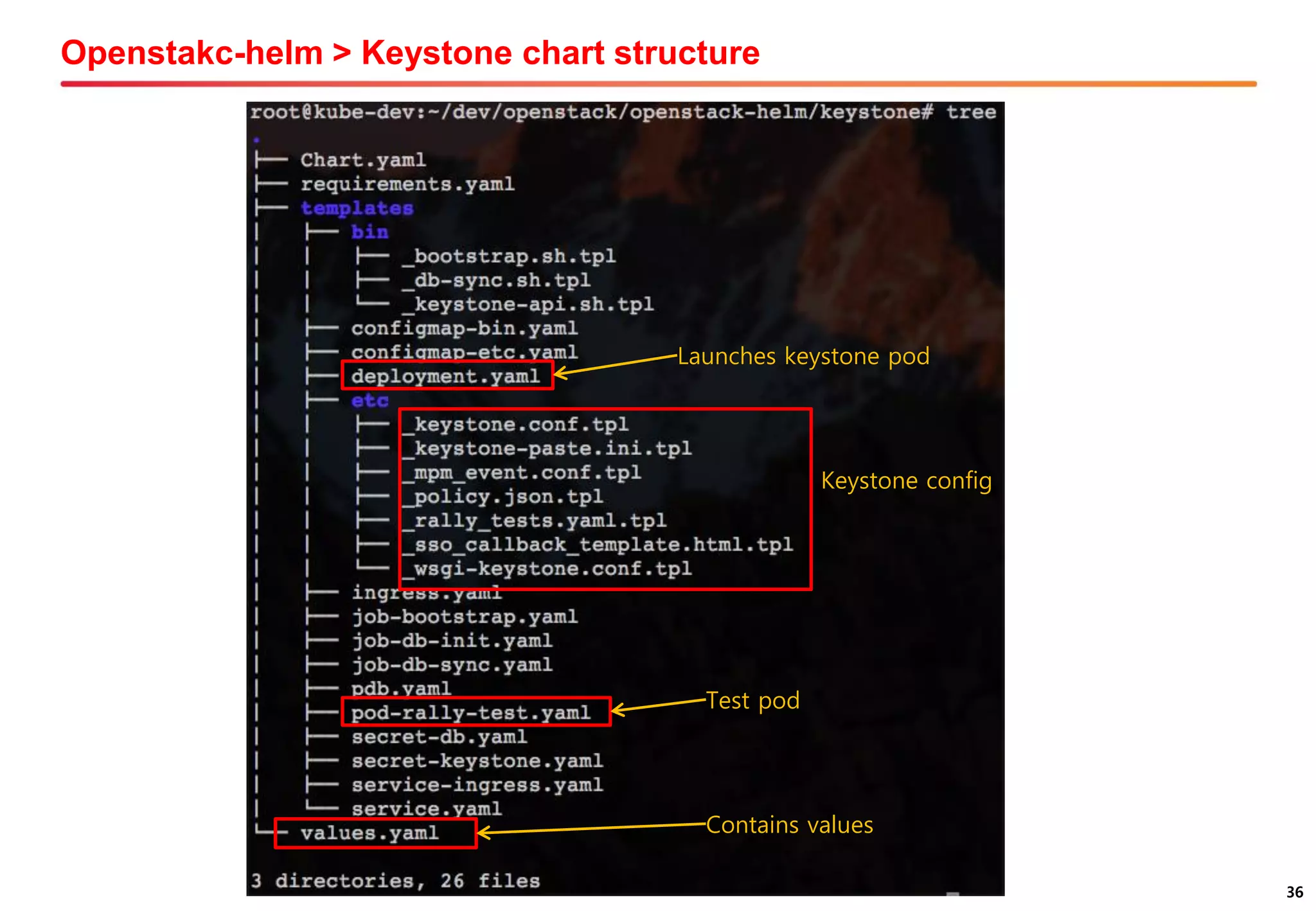Screen dimensions: 1316x911
Task: Select job-db-init.yaml entry
Action: pos(452,641)
